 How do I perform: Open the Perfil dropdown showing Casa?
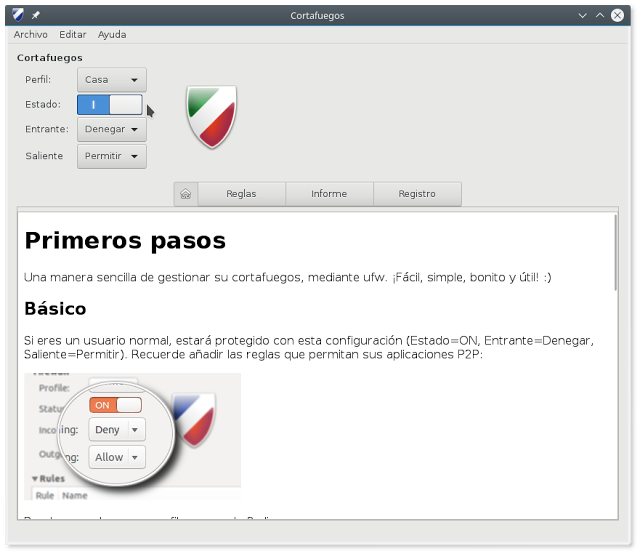pos(112,80)
